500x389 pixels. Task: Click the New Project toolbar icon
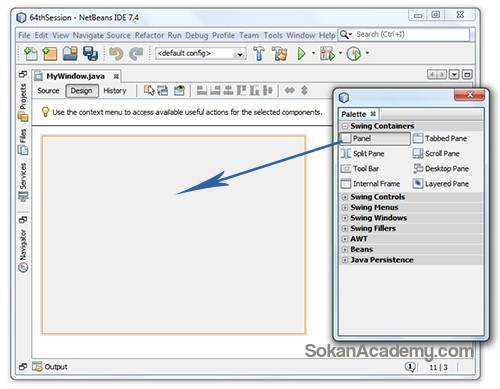[x=50, y=54]
